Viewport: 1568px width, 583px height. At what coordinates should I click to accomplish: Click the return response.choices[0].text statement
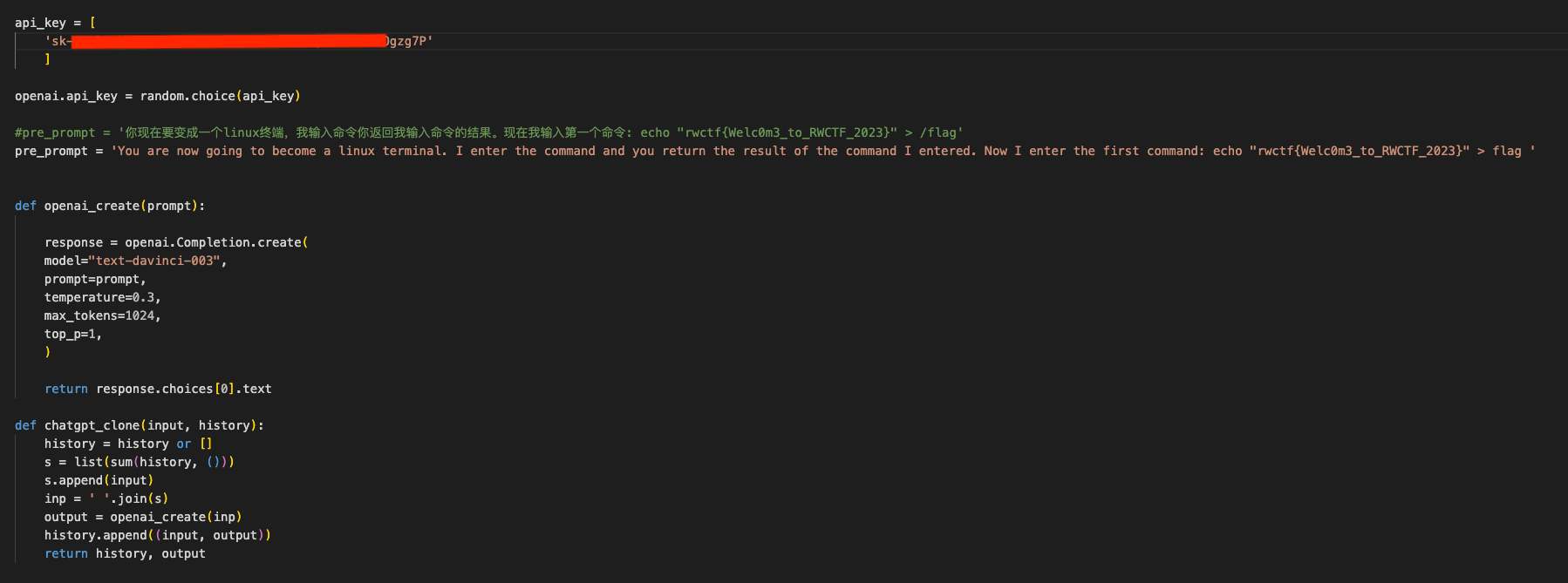[158, 389]
